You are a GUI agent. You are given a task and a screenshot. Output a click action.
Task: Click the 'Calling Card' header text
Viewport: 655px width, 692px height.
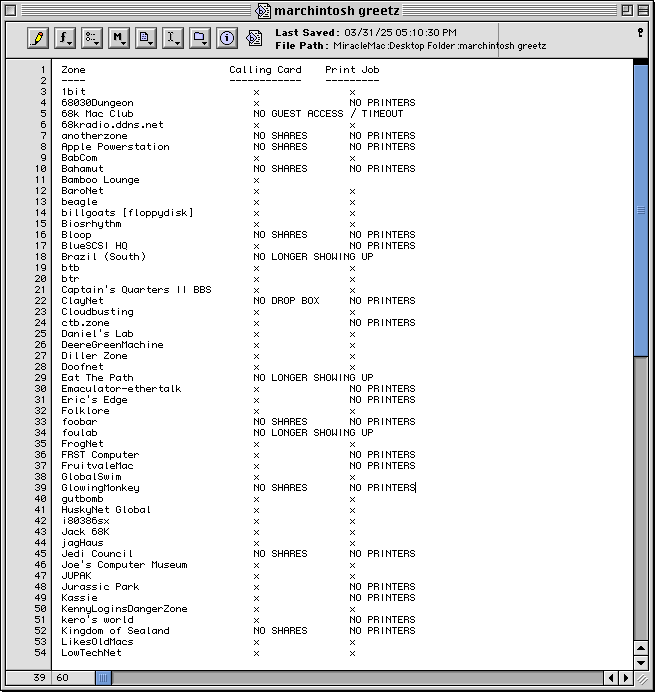[x=265, y=70]
